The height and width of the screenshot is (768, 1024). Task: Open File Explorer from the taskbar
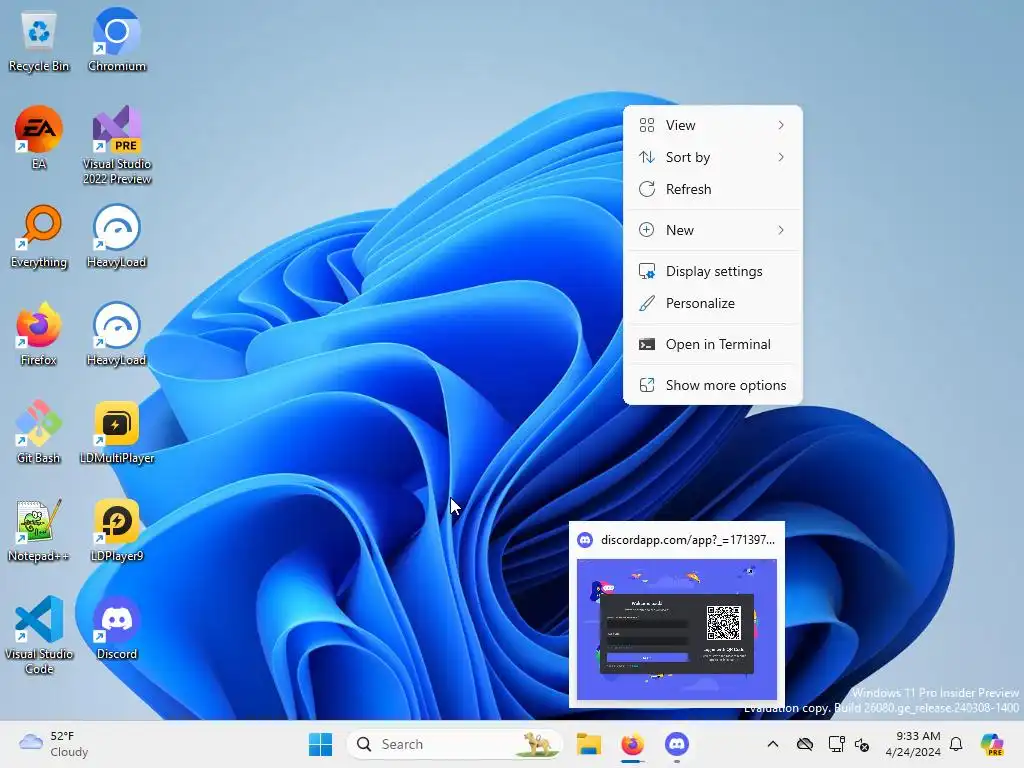[588, 744]
